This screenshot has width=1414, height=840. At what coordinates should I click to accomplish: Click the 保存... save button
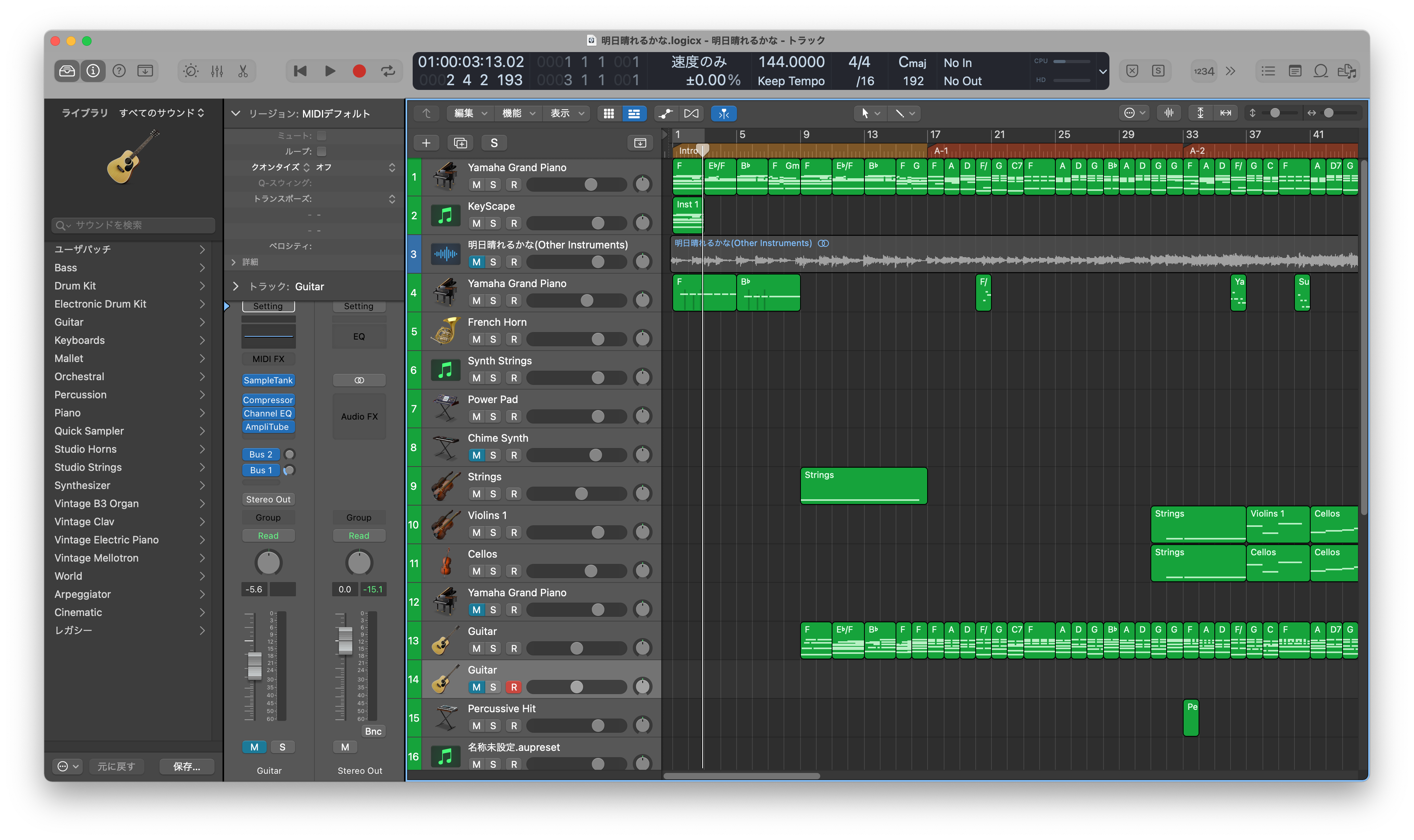pyautogui.click(x=186, y=766)
